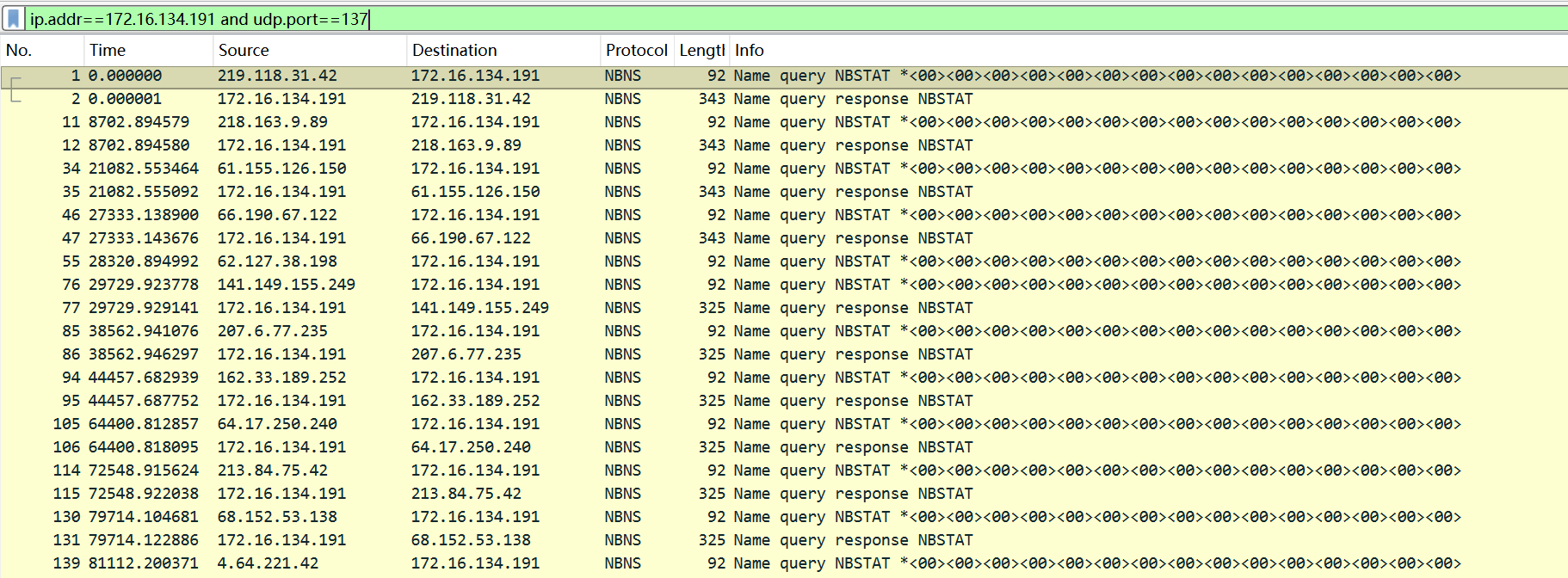The width and height of the screenshot is (1568, 578).
Task: Select packet 12 destined to 218.163.9.89
Action: [x=784, y=145]
